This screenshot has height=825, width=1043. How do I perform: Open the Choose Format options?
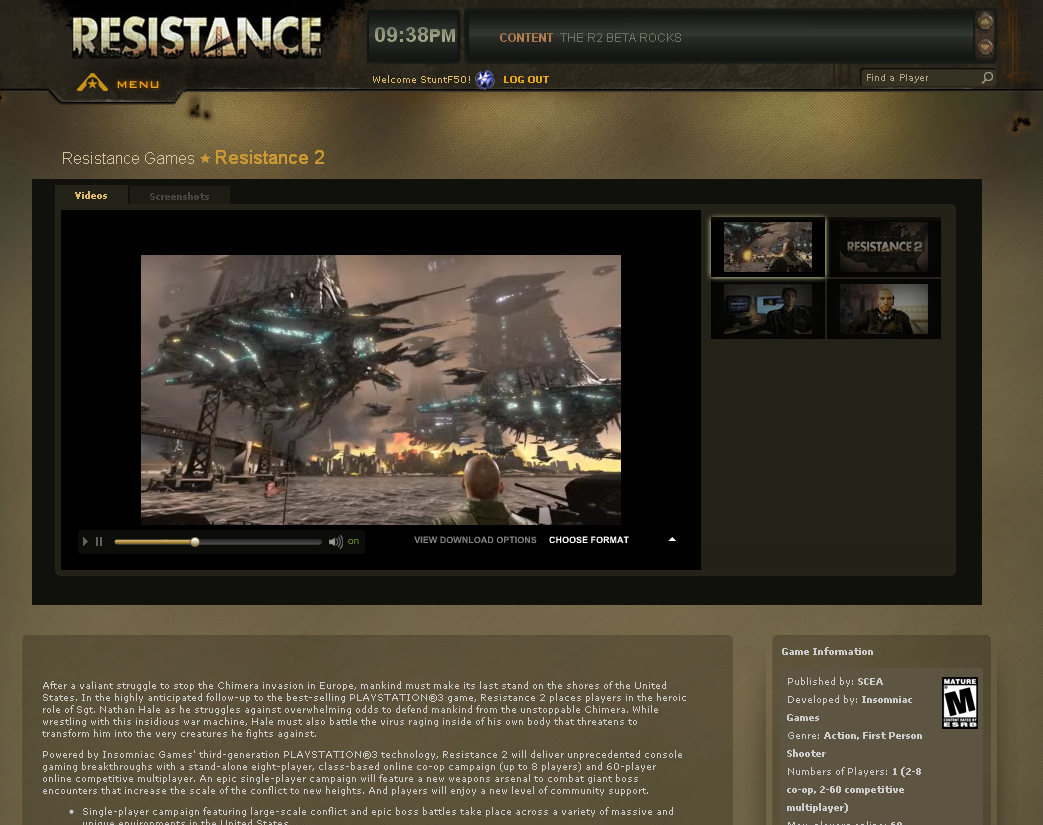[x=589, y=540]
